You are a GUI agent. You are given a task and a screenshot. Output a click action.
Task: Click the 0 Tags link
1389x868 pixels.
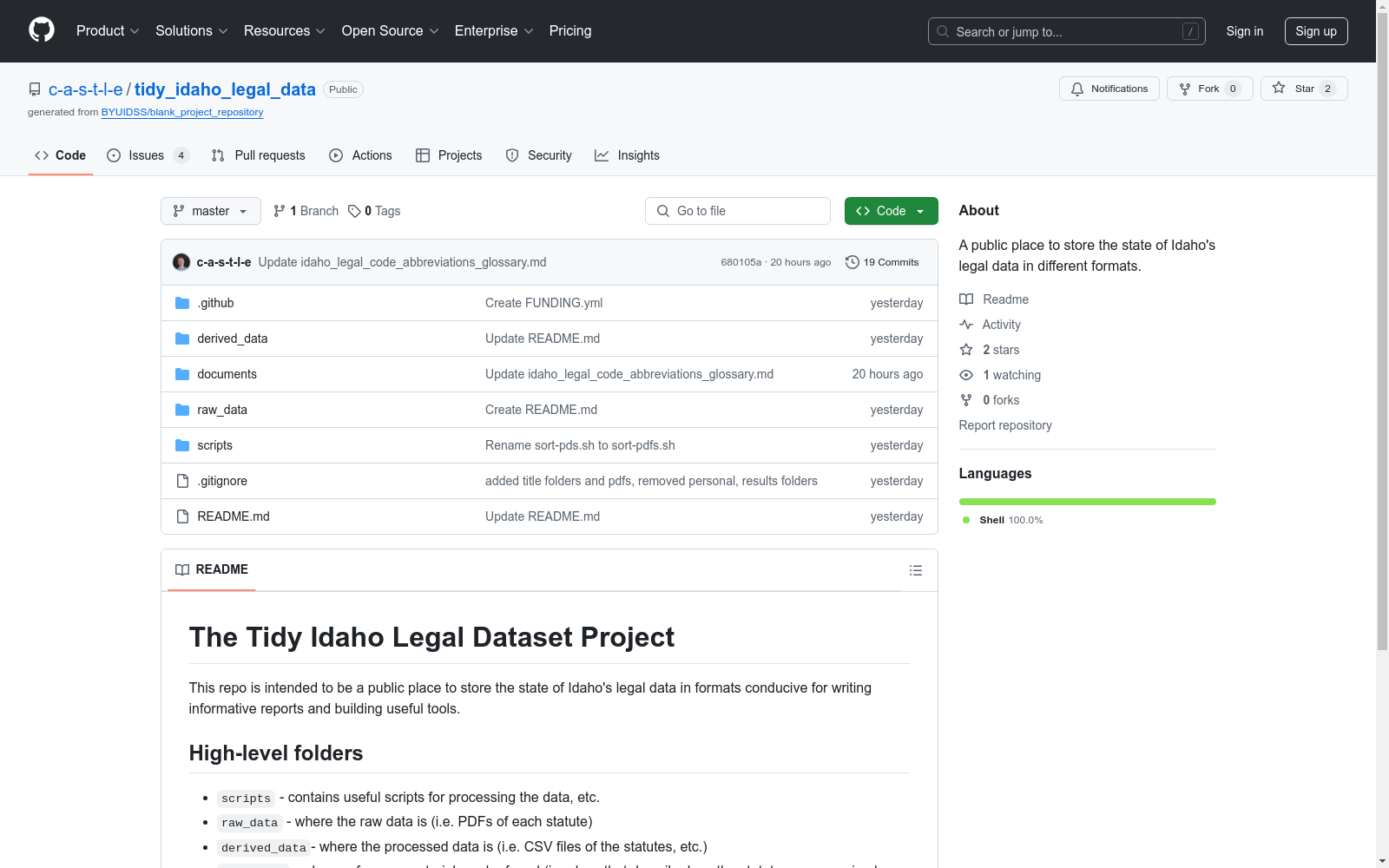(374, 211)
